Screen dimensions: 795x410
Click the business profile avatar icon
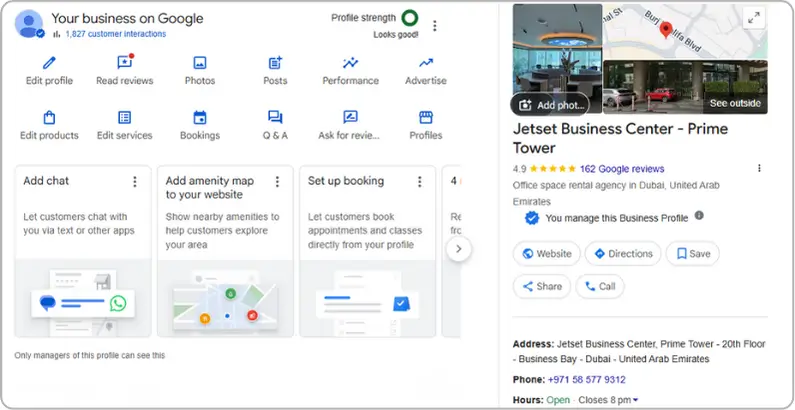(x=29, y=23)
